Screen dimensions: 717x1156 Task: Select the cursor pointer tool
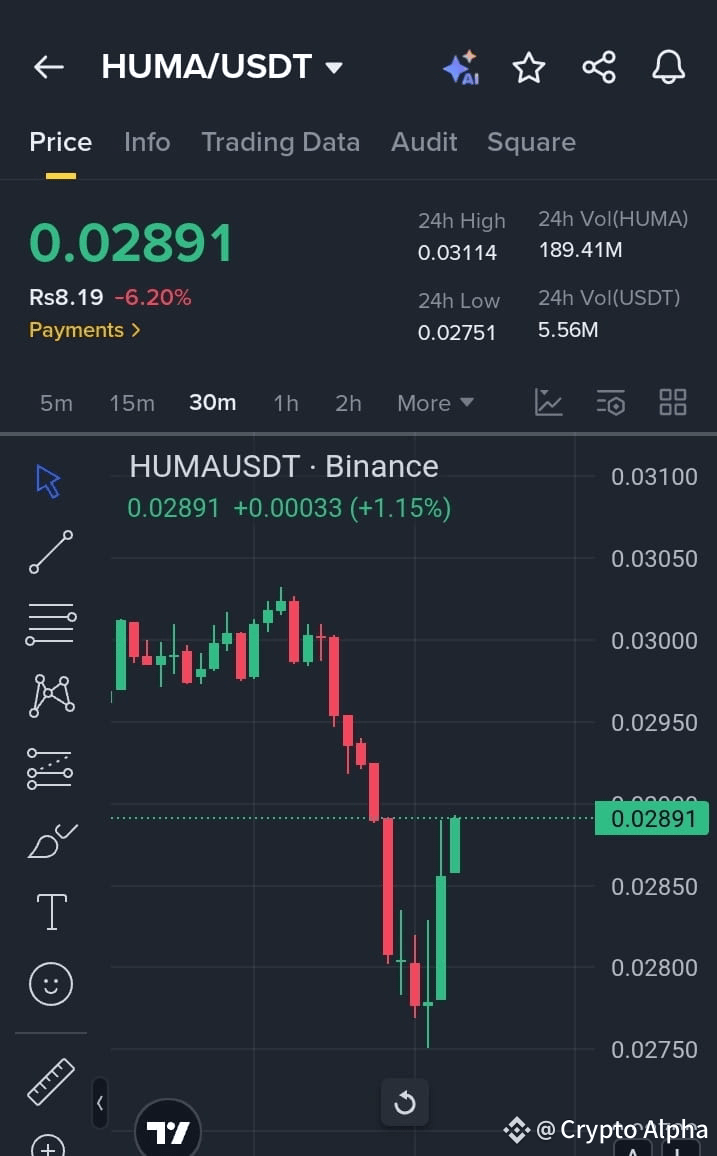click(49, 481)
